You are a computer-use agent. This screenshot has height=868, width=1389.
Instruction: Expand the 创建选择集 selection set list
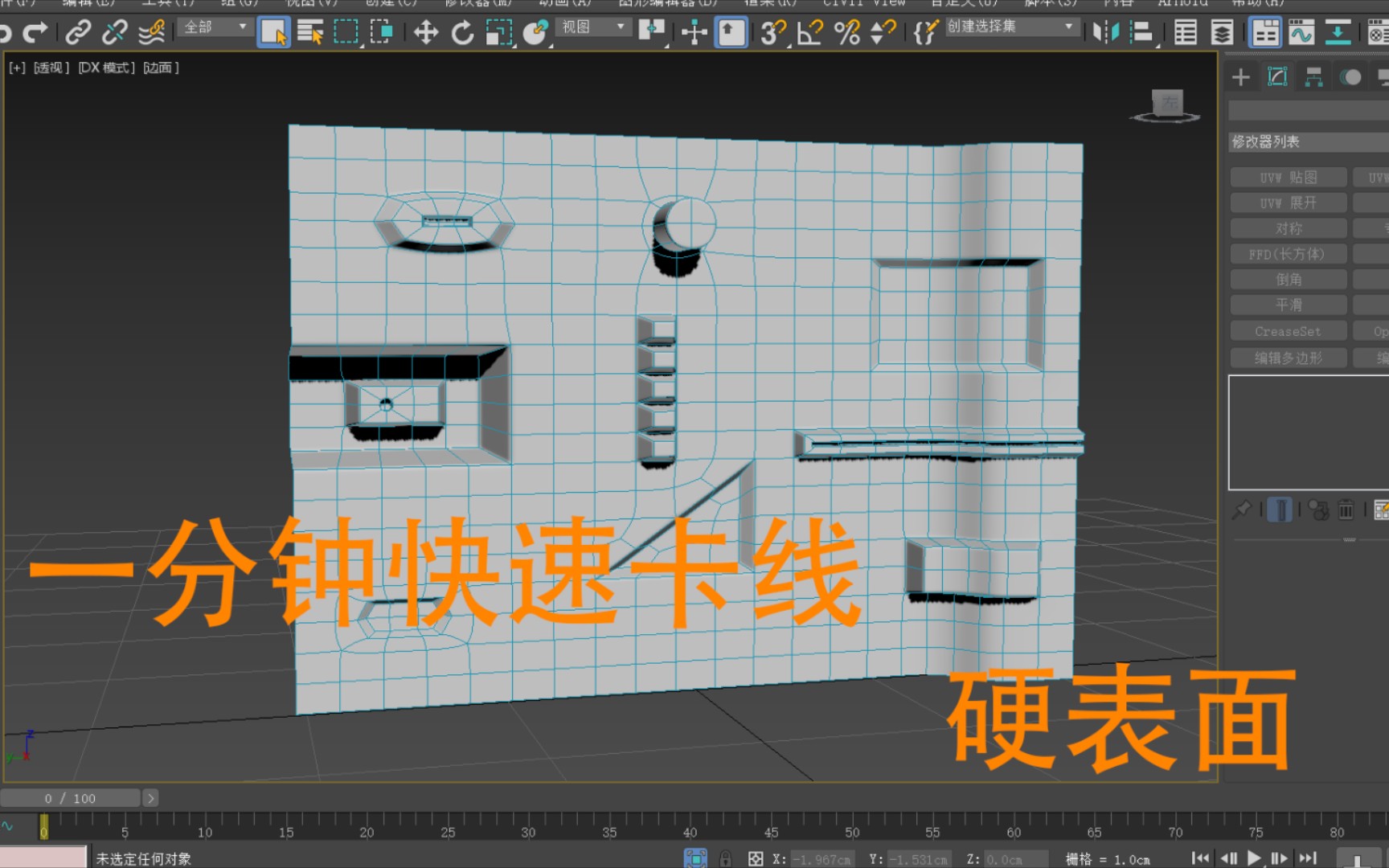[x=1069, y=27]
